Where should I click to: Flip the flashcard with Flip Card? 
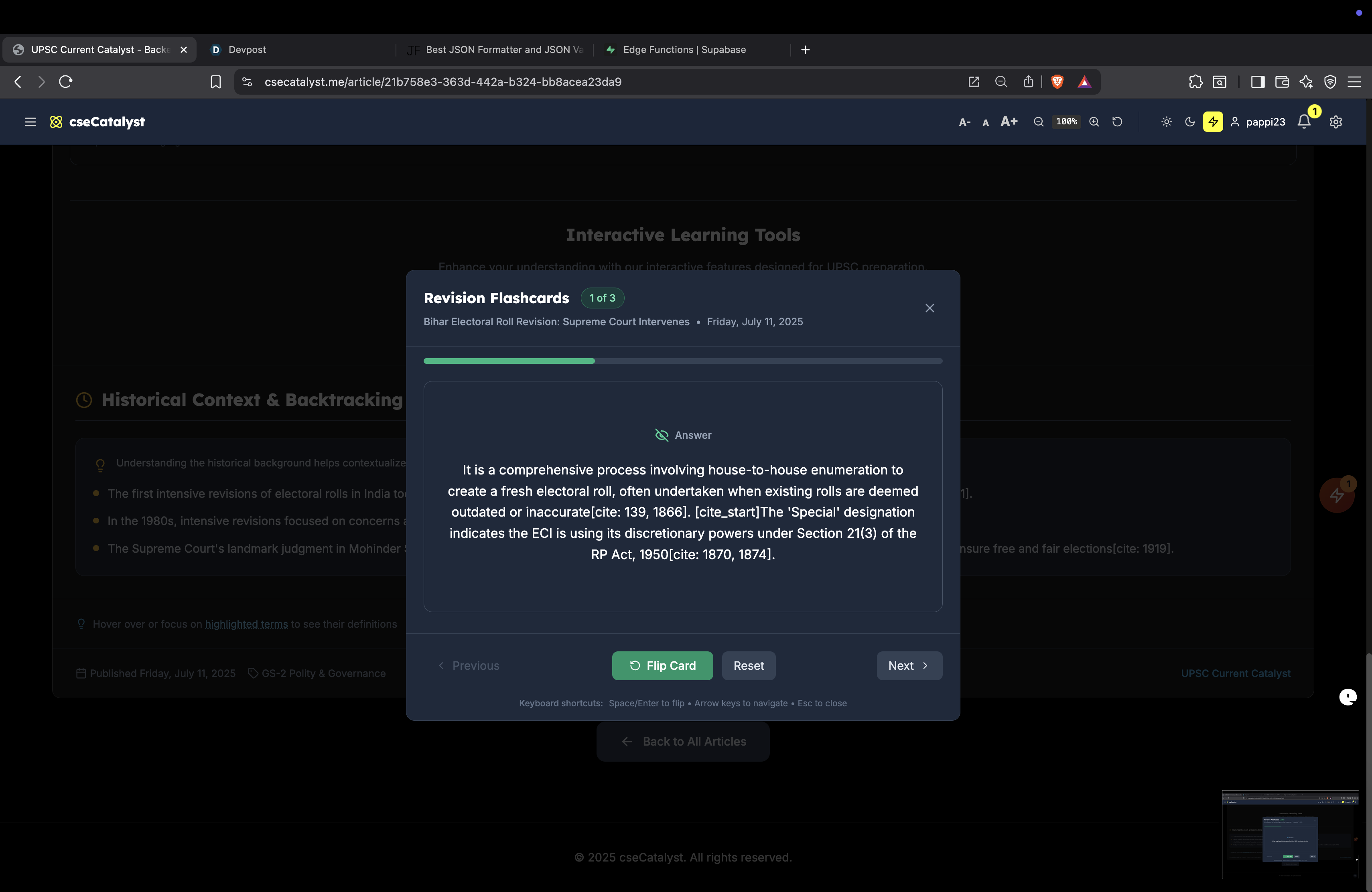point(662,665)
